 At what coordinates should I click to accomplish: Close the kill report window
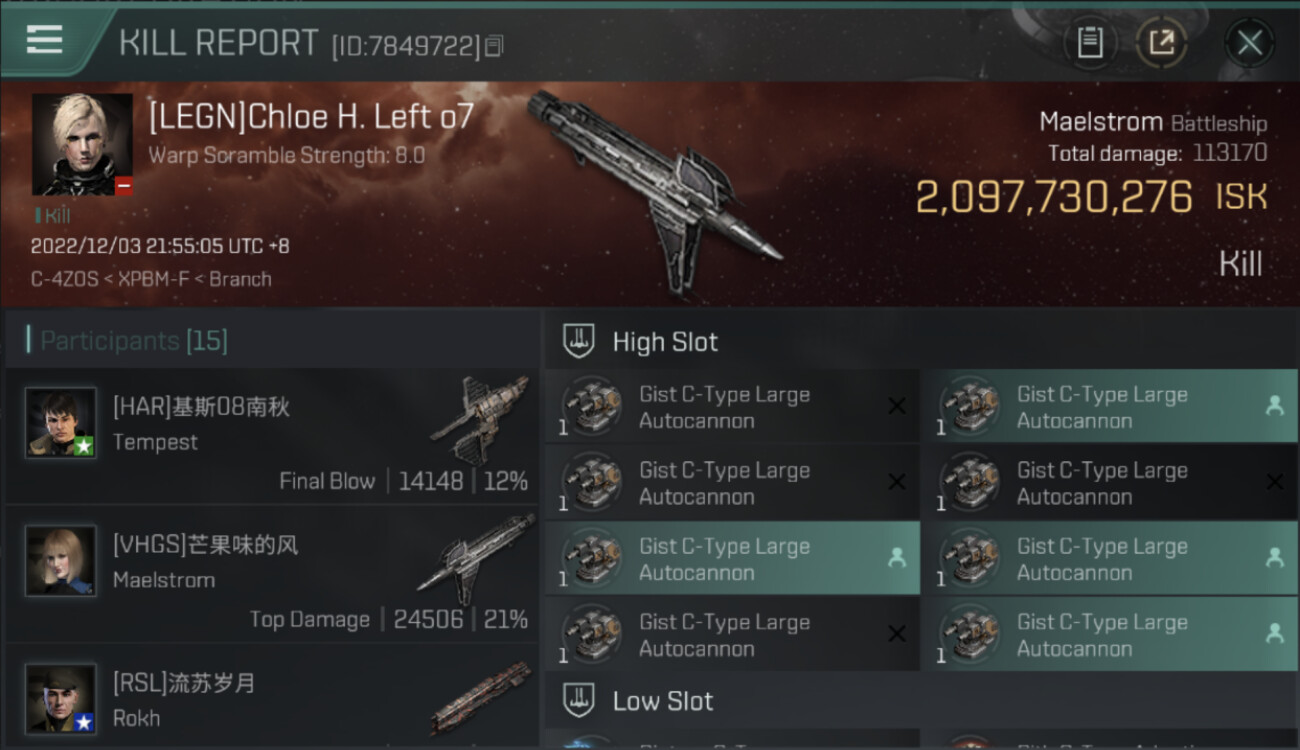pos(1249,42)
